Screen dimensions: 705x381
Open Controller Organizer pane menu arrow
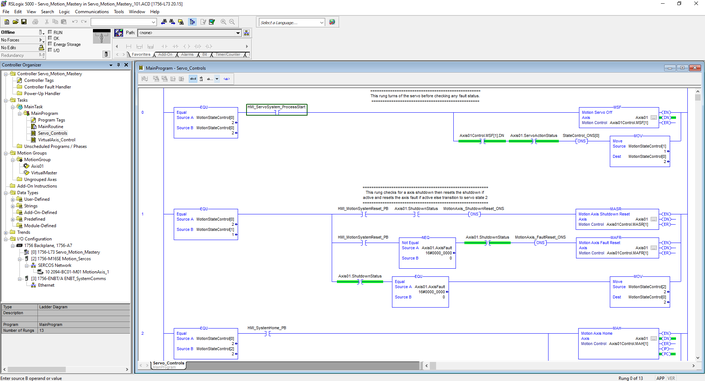point(111,65)
